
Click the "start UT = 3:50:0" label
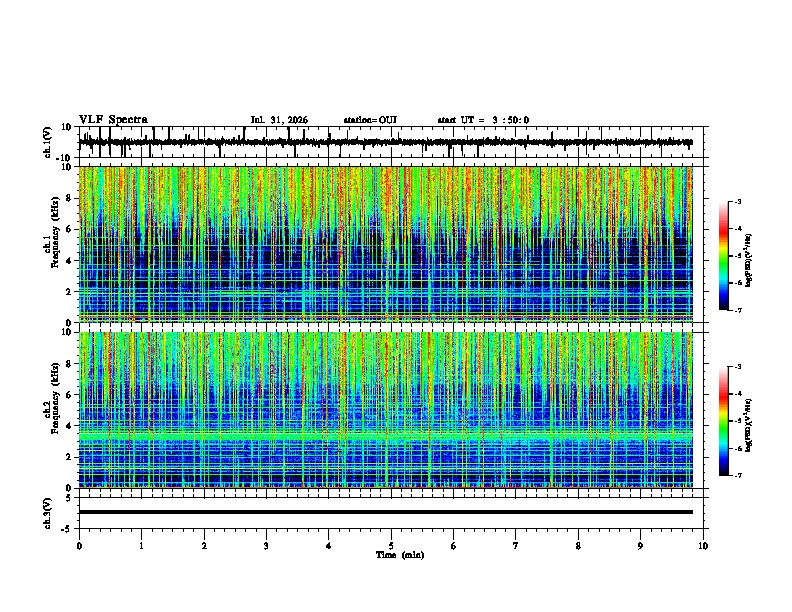point(483,120)
